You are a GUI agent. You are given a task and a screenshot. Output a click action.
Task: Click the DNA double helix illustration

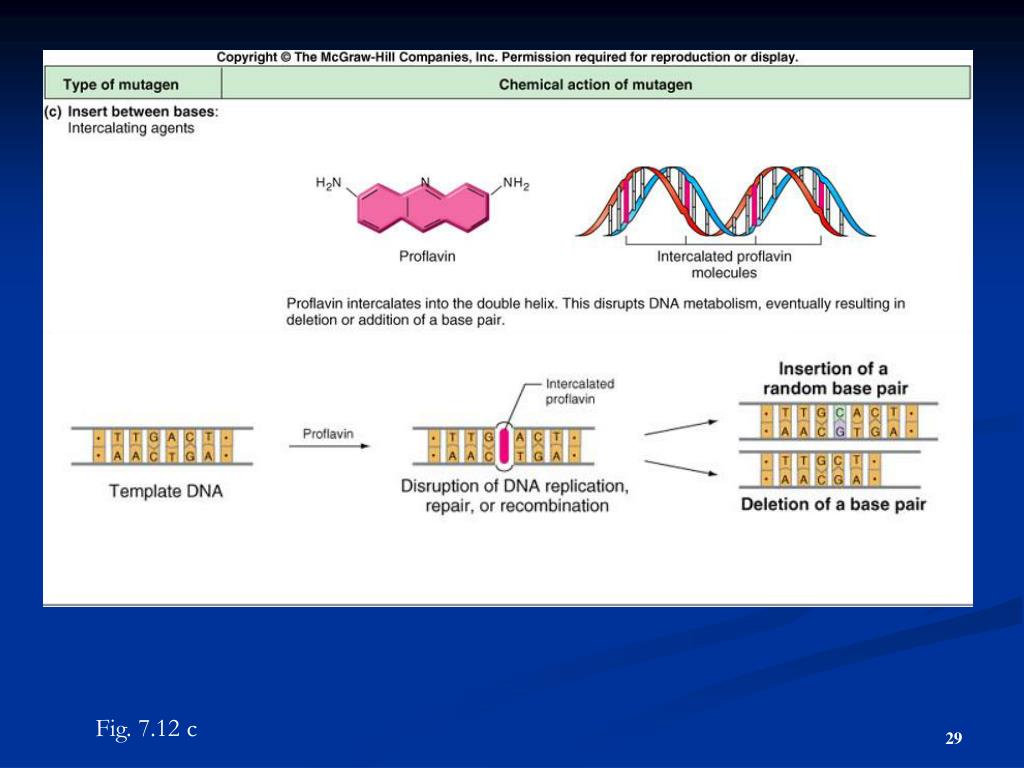coord(725,201)
